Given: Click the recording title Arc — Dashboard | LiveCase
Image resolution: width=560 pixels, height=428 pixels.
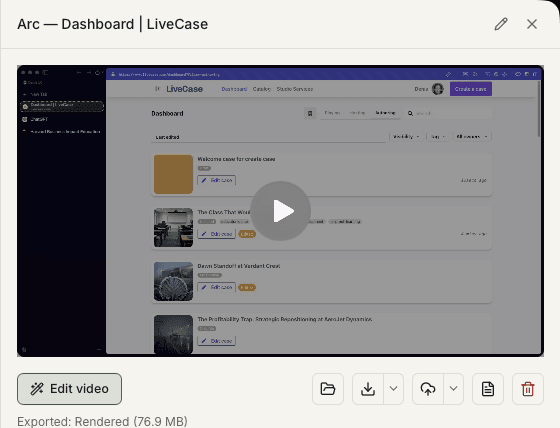Looking at the screenshot, I should [112, 24].
